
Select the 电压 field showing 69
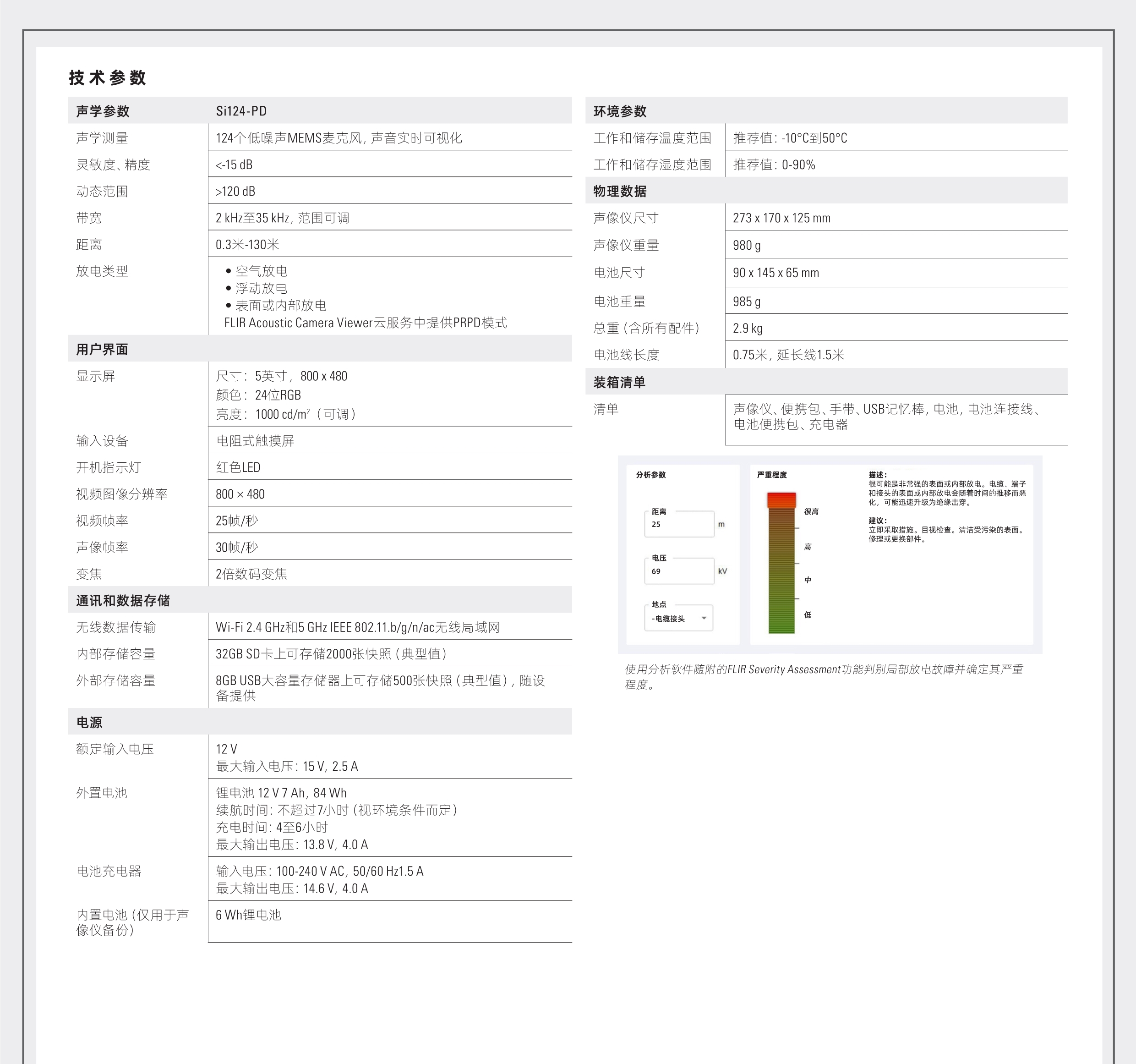coord(678,570)
